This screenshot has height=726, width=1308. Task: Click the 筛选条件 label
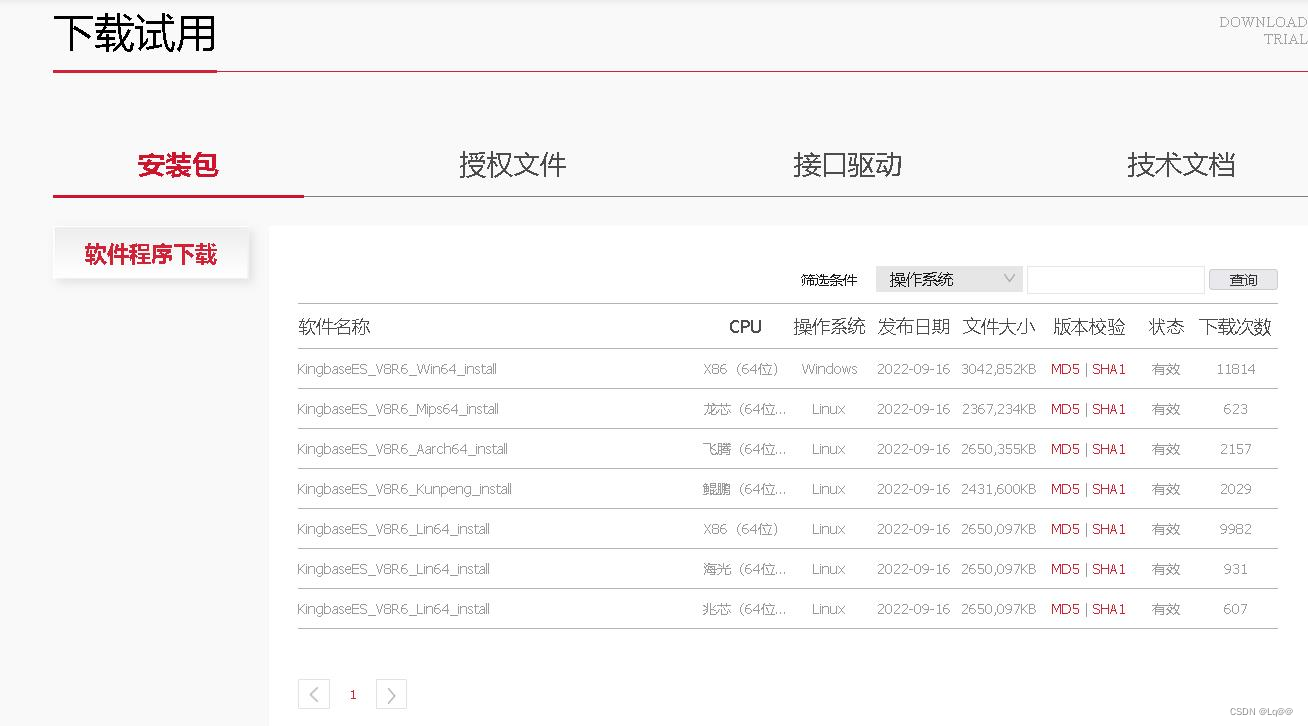(x=829, y=280)
